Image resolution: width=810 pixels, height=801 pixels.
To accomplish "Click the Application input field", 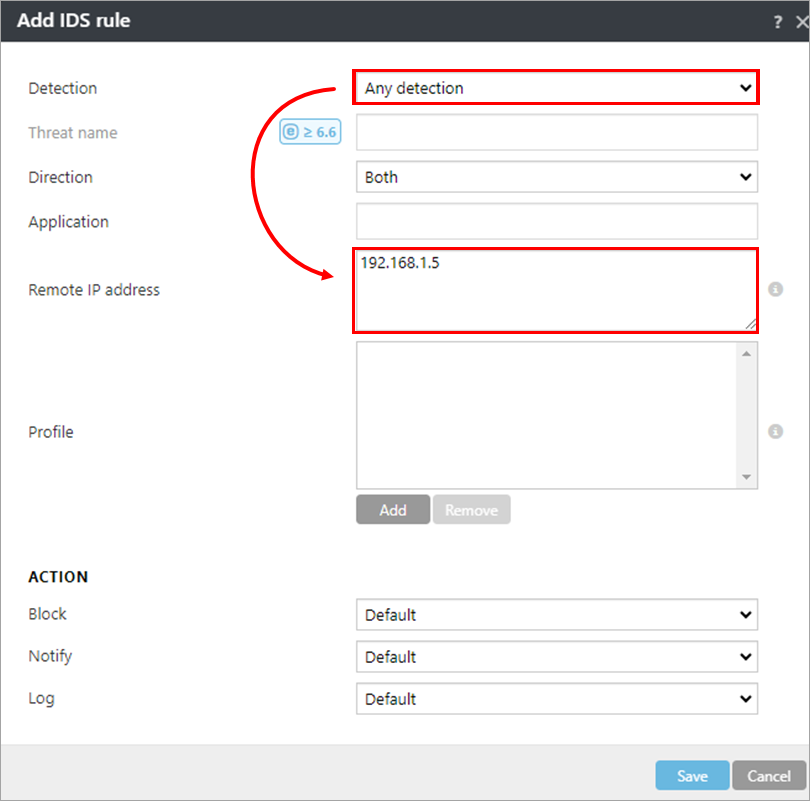I will (556, 221).
